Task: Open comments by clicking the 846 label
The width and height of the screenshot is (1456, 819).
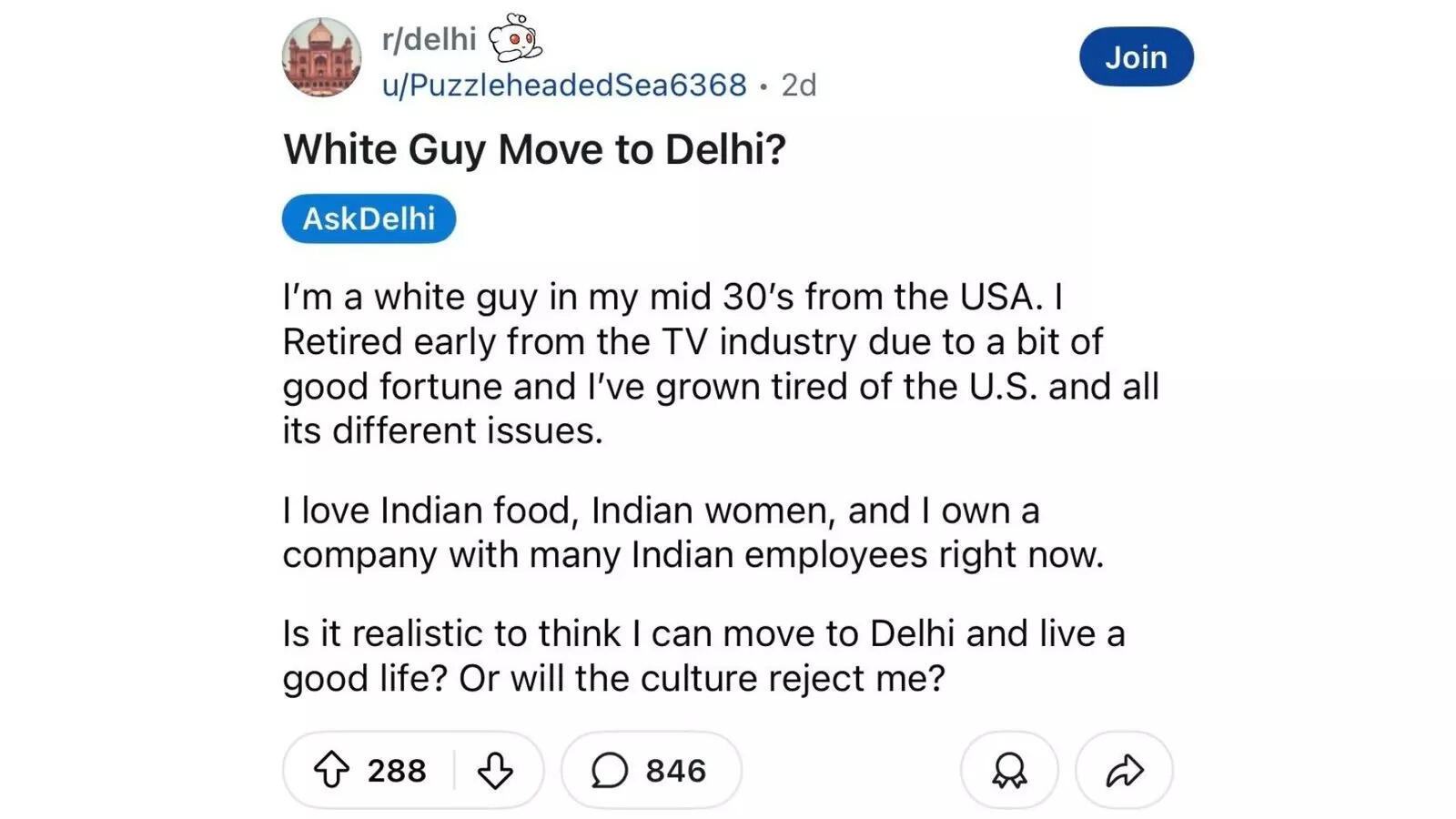Action: (680, 769)
